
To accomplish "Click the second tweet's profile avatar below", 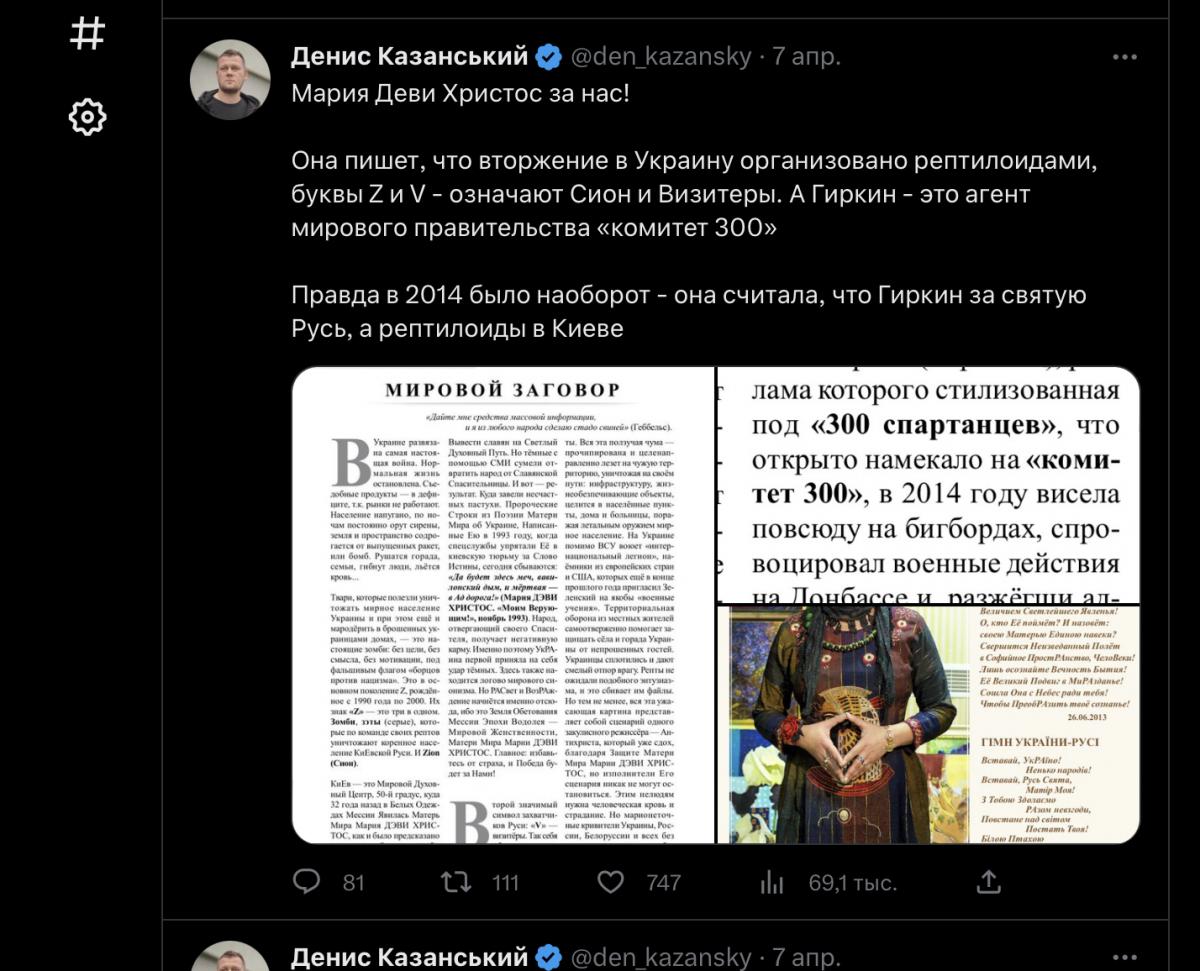I will [230, 956].
